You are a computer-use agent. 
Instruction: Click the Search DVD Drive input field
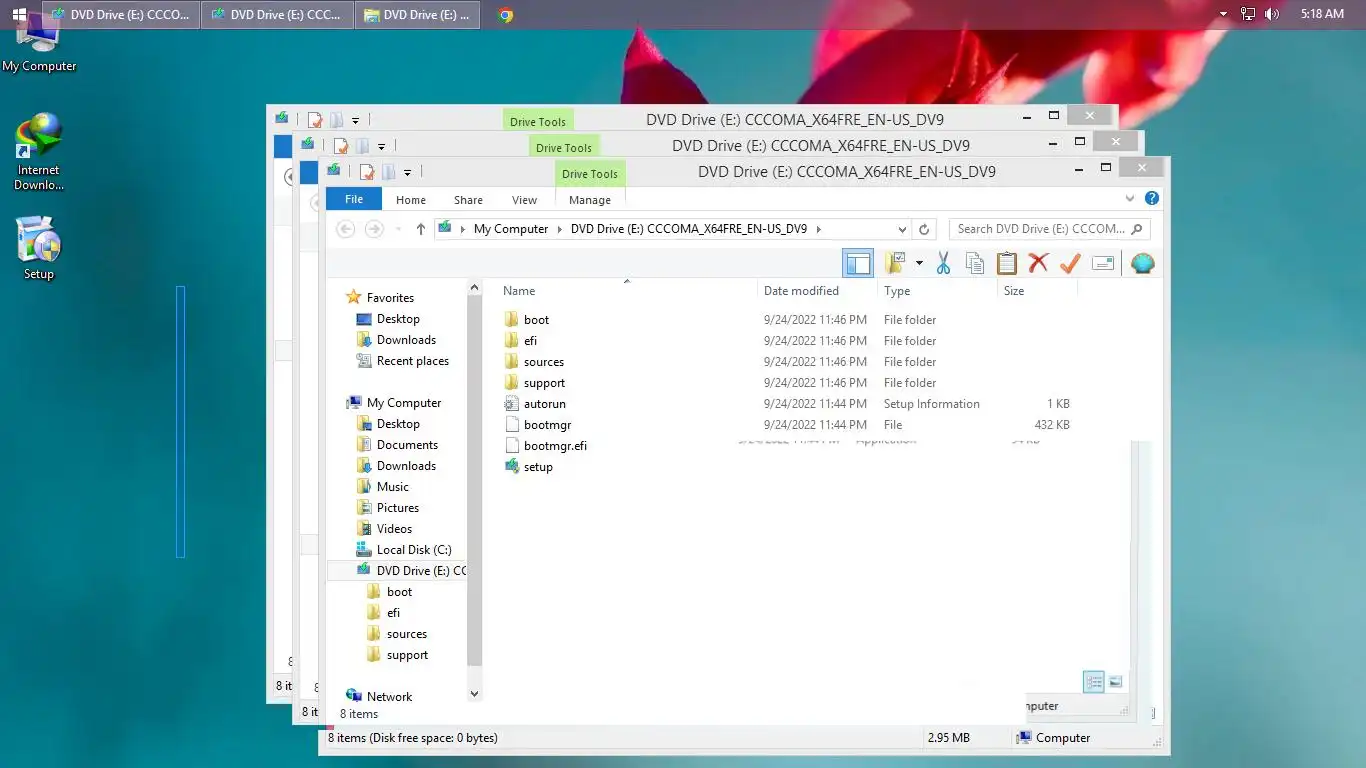[x=1049, y=229]
